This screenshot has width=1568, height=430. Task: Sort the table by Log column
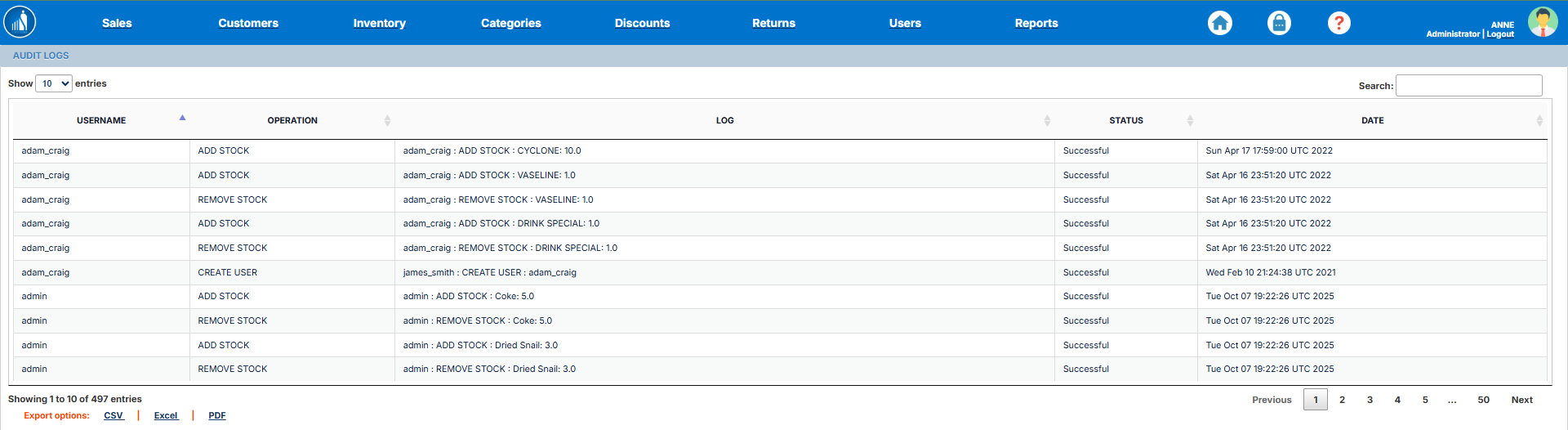pos(1047,120)
